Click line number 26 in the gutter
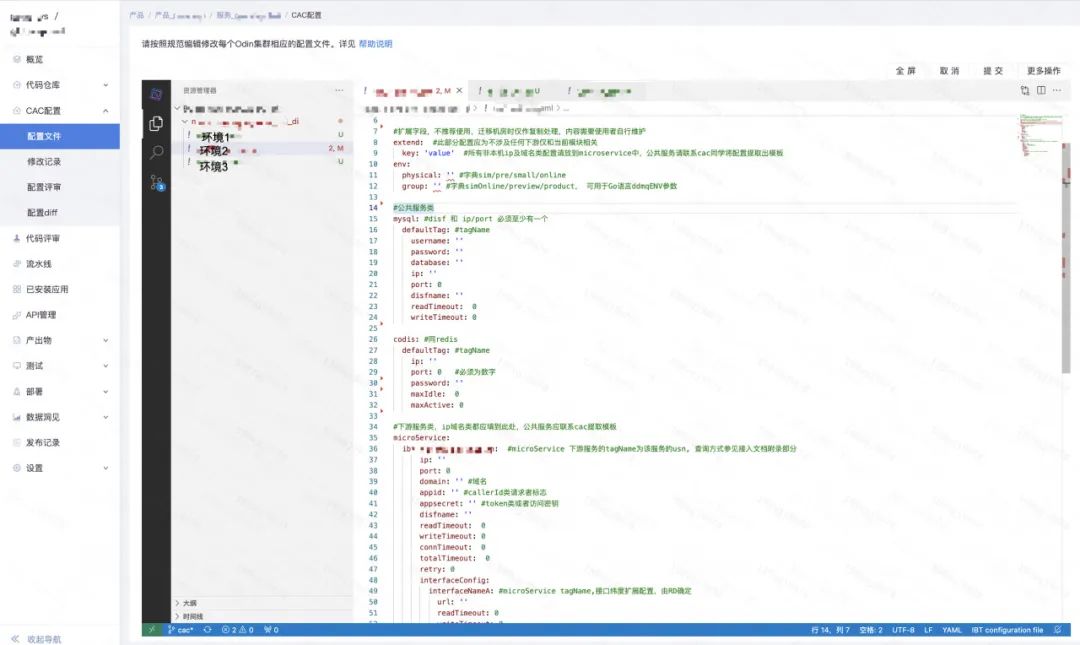The image size is (1080, 645). [373, 339]
